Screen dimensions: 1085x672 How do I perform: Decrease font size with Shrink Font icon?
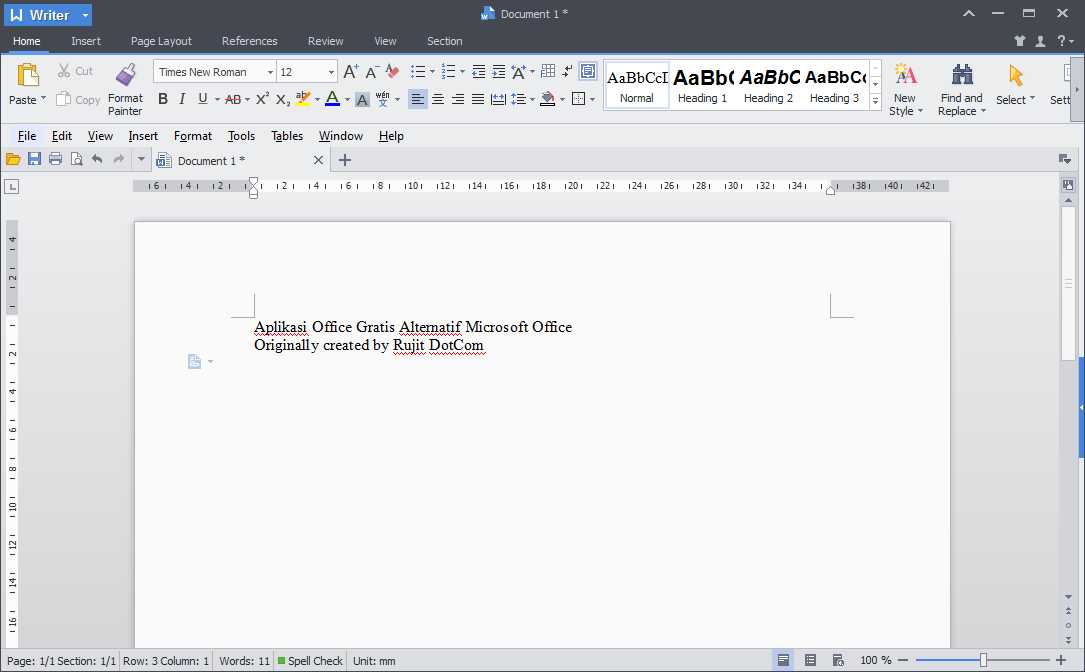pyautogui.click(x=372, y=71)
